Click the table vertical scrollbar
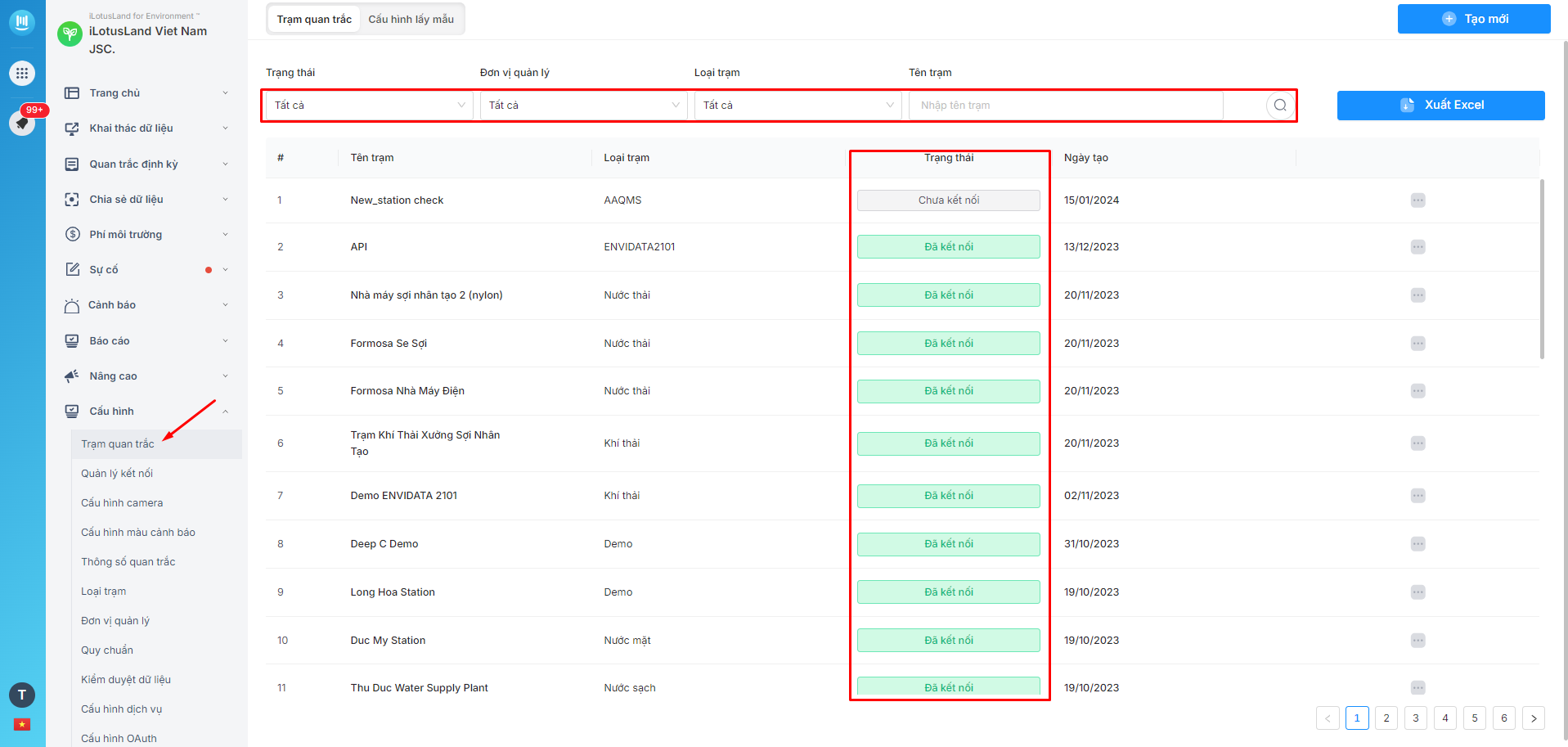Viewport: 1568px width, 747px height. pos(1542,270)
